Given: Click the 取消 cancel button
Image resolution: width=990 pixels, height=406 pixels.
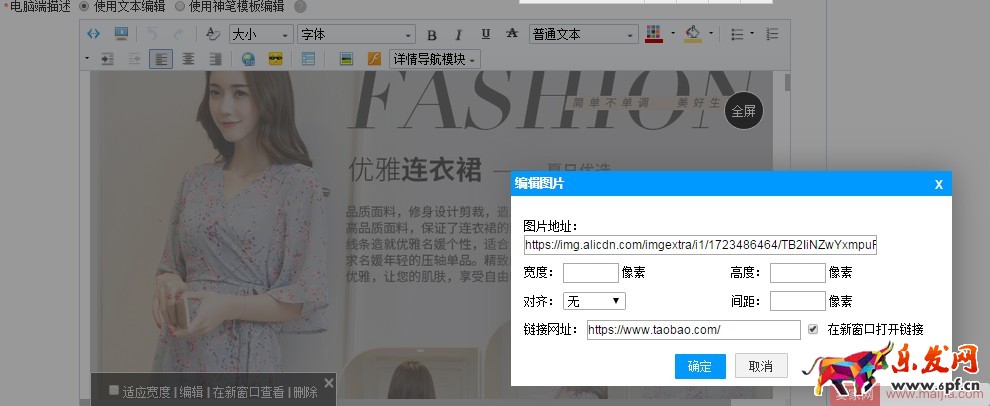Looking at the screenshot, I should click(x=761, y=366).
